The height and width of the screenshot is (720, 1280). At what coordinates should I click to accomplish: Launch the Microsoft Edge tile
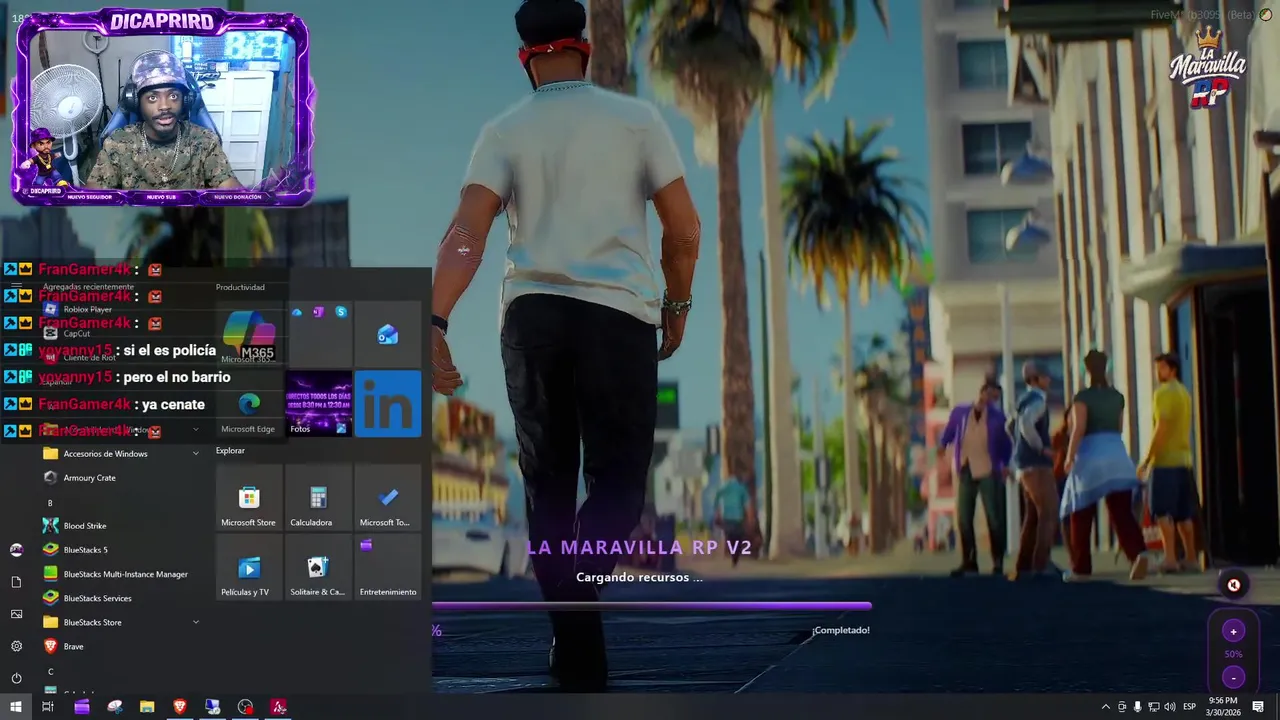pos(249,404)
